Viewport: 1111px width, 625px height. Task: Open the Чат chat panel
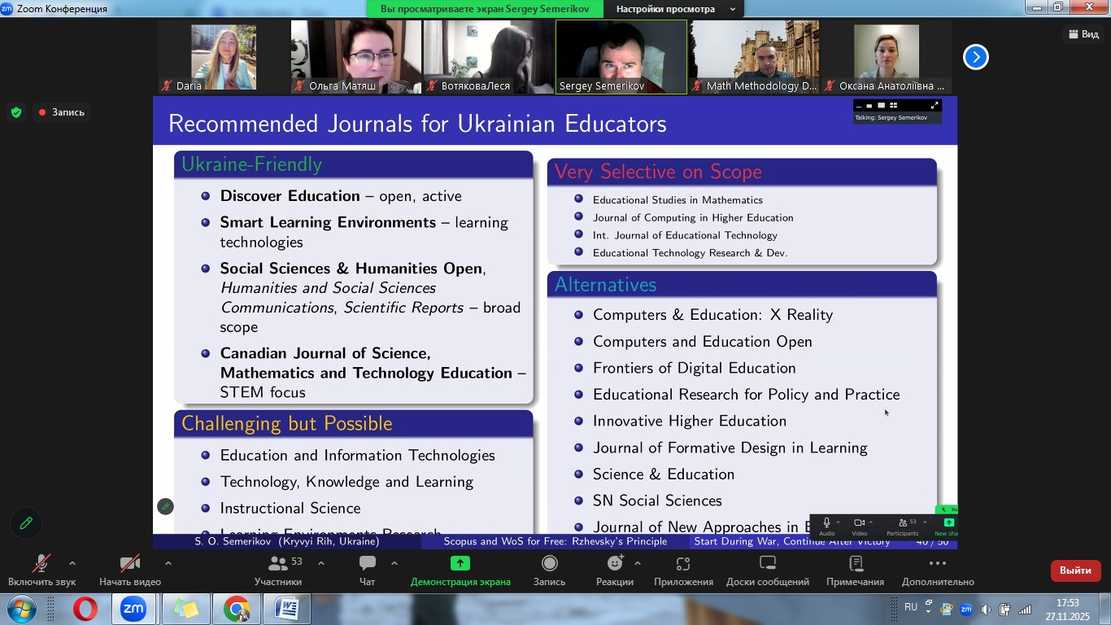[x=367, y=565]
